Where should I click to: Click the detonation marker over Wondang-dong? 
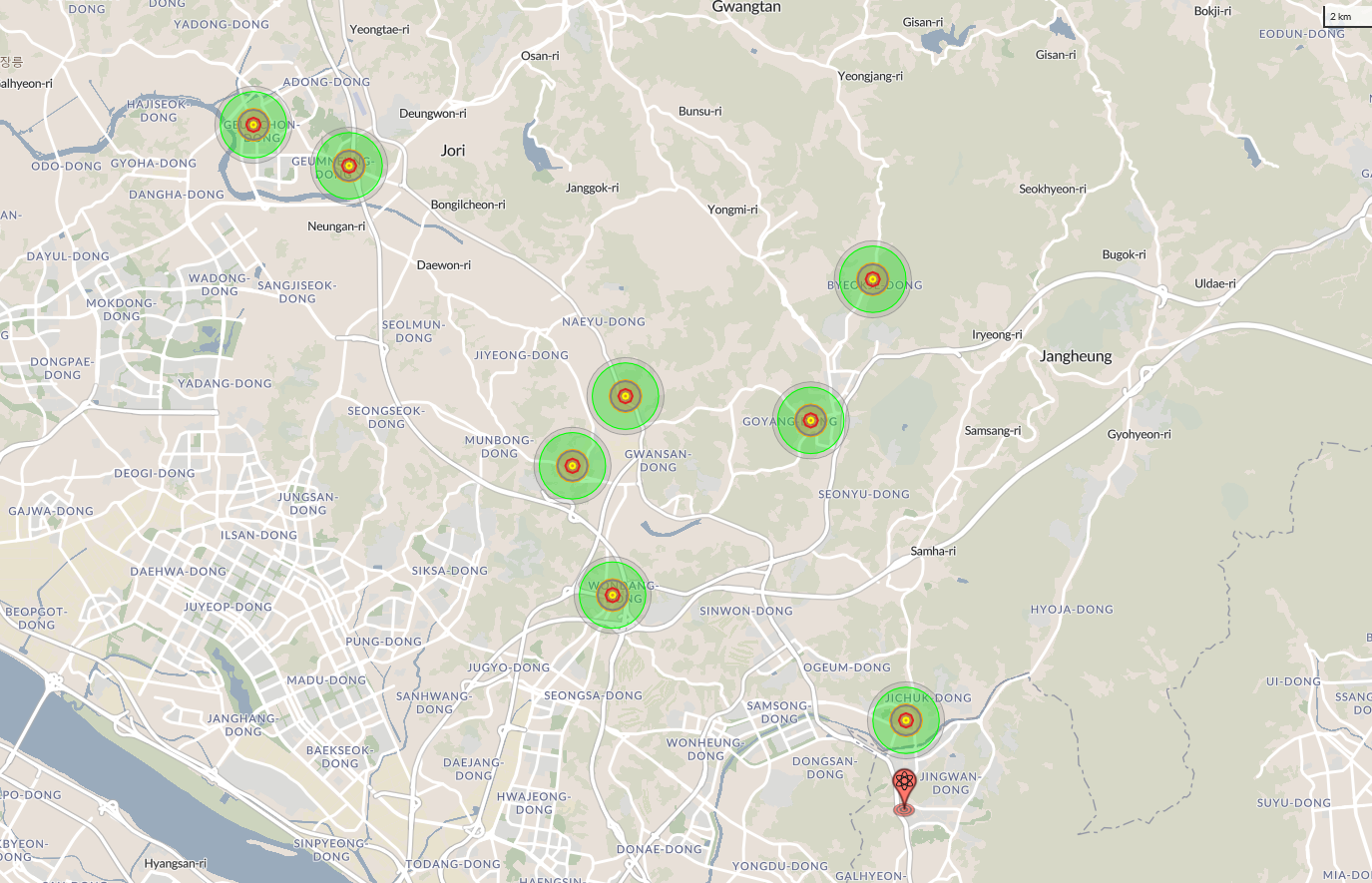point(613,596)
